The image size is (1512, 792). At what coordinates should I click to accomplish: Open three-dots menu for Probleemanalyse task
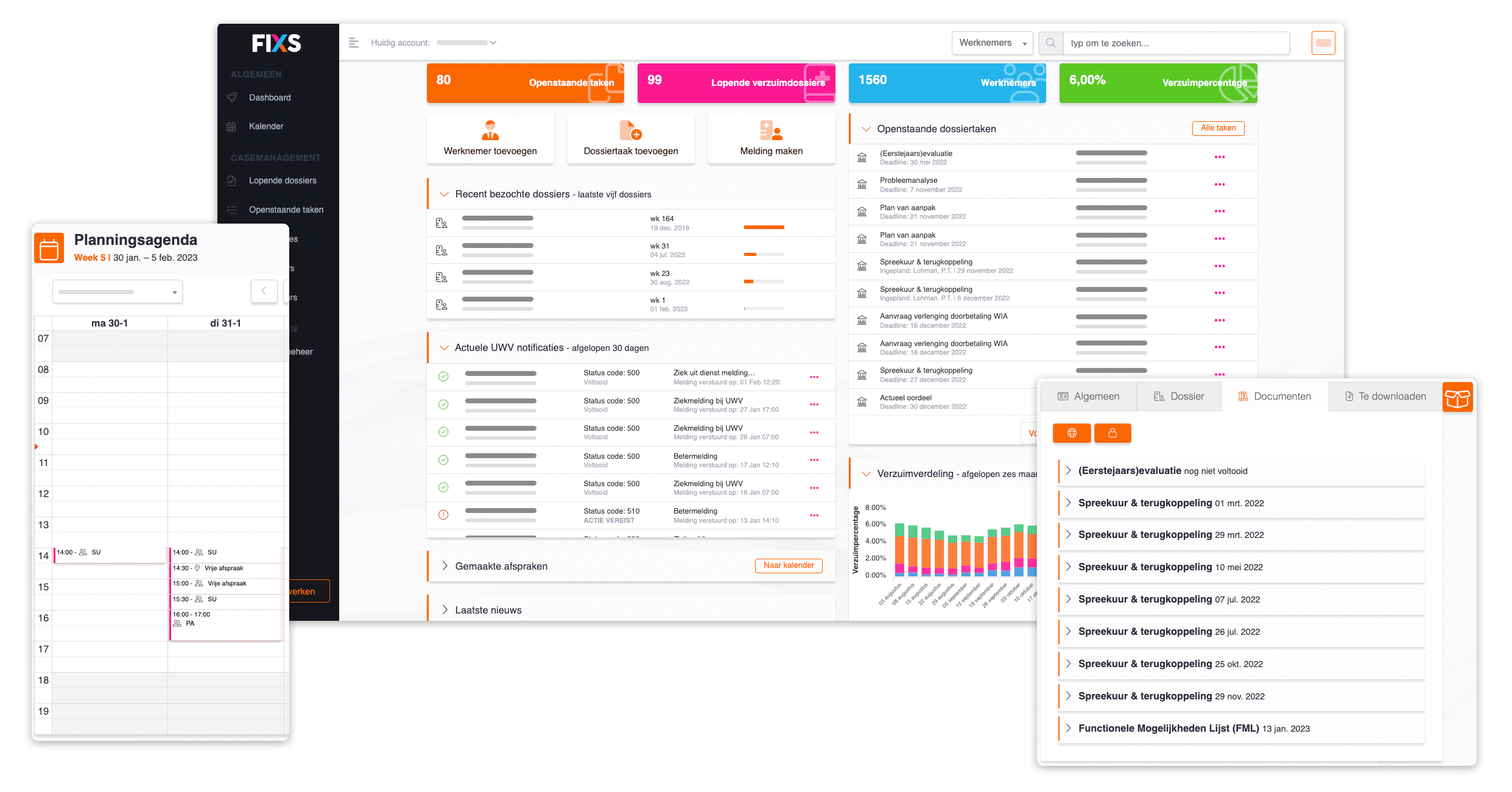[x=1219, y=185]
